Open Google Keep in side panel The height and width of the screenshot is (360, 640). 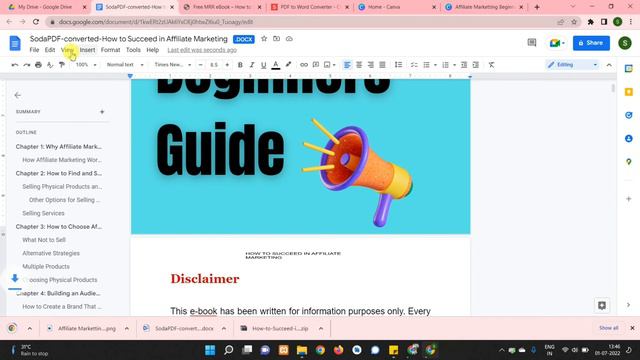click(629, 92)
